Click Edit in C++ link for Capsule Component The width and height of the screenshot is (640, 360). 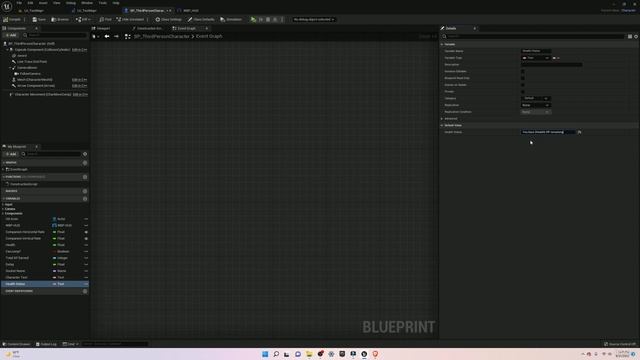click(x=80, y=49)
